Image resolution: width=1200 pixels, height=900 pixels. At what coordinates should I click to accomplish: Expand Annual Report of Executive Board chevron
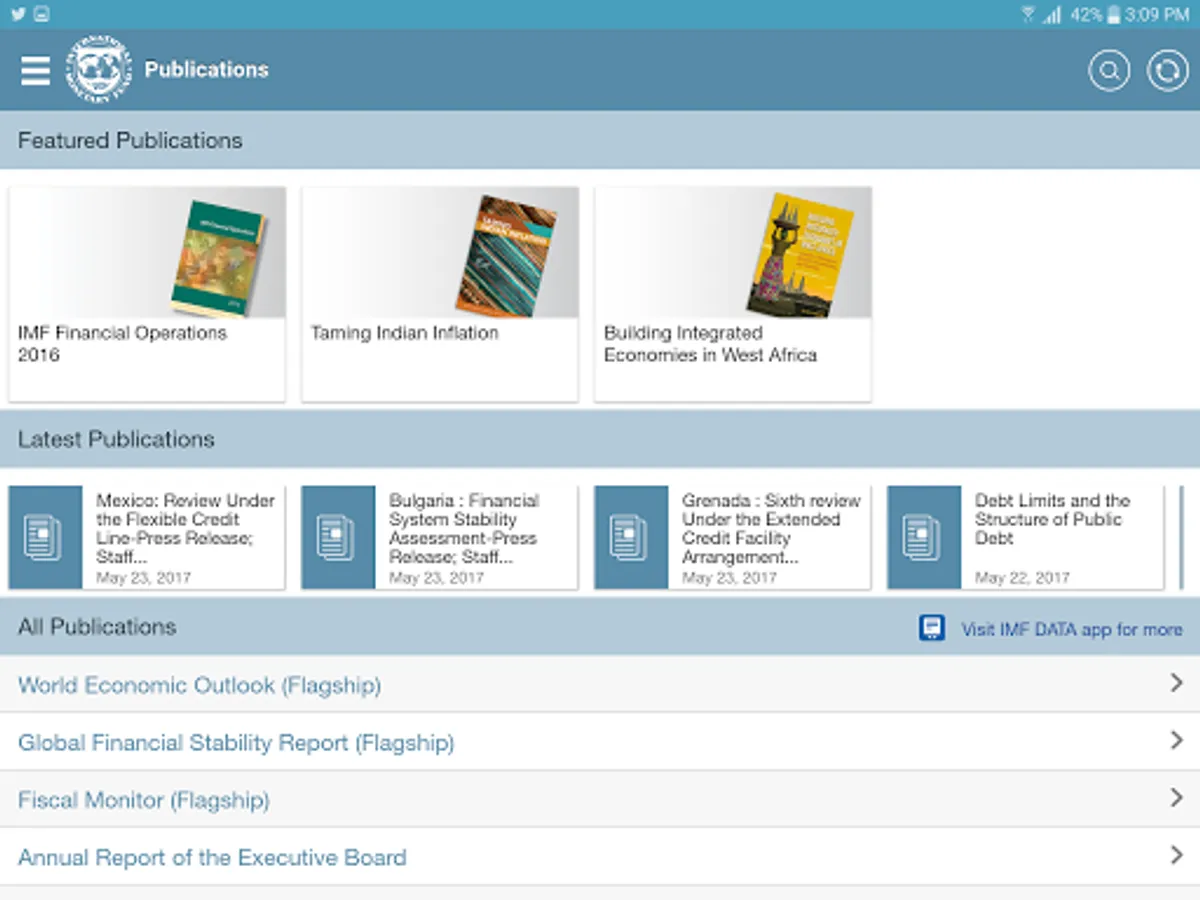(1176, 855)
